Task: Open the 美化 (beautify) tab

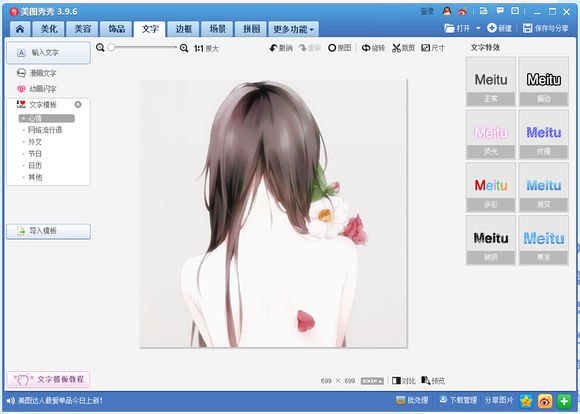Action: (x=49, y=29)
